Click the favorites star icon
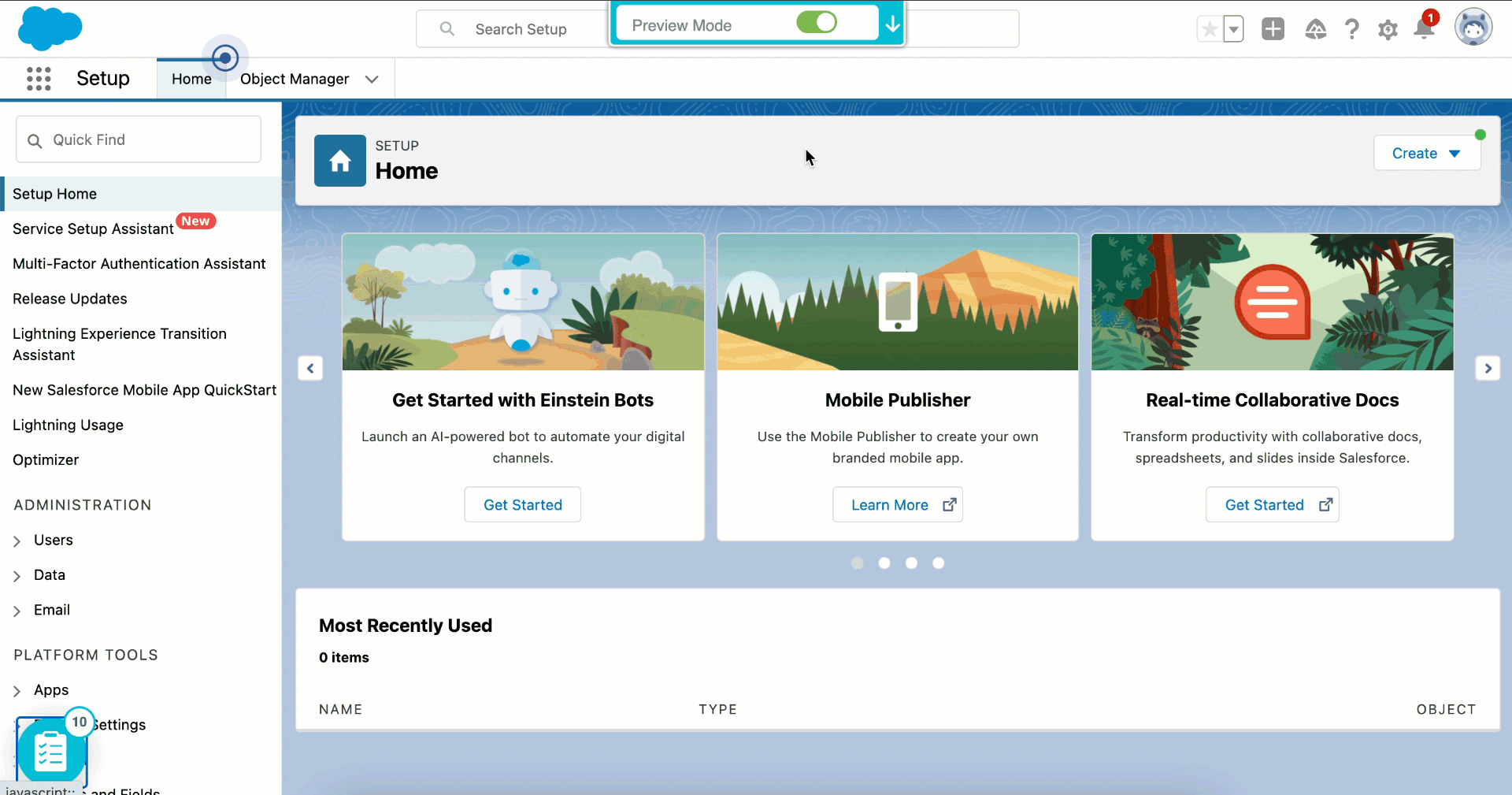This screenshot has height=795, width=1512. click(x=1210, y=29)
